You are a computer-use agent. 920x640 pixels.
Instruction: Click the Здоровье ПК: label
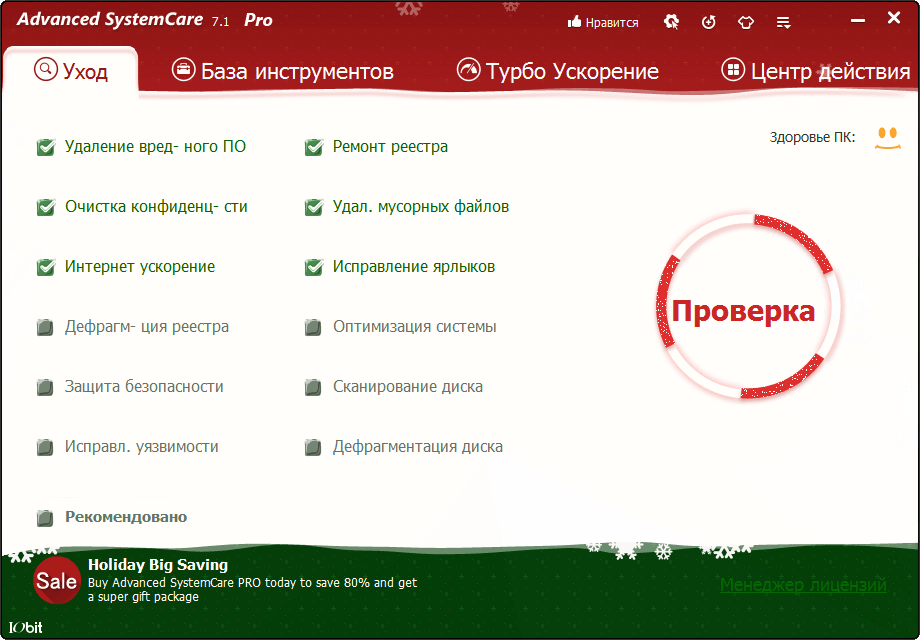[812, 137]
